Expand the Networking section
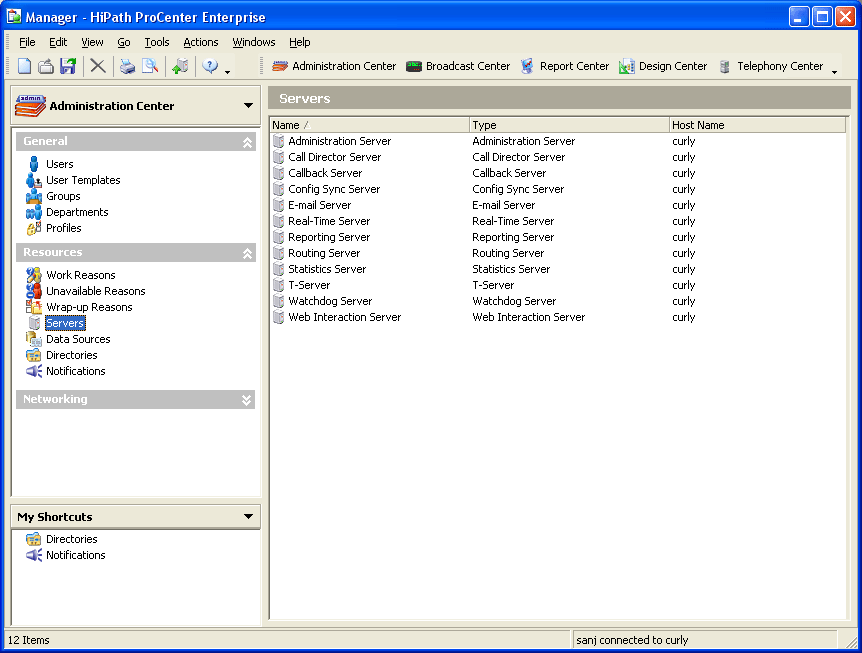Screen dimensions: 862x653 (247, 400)
